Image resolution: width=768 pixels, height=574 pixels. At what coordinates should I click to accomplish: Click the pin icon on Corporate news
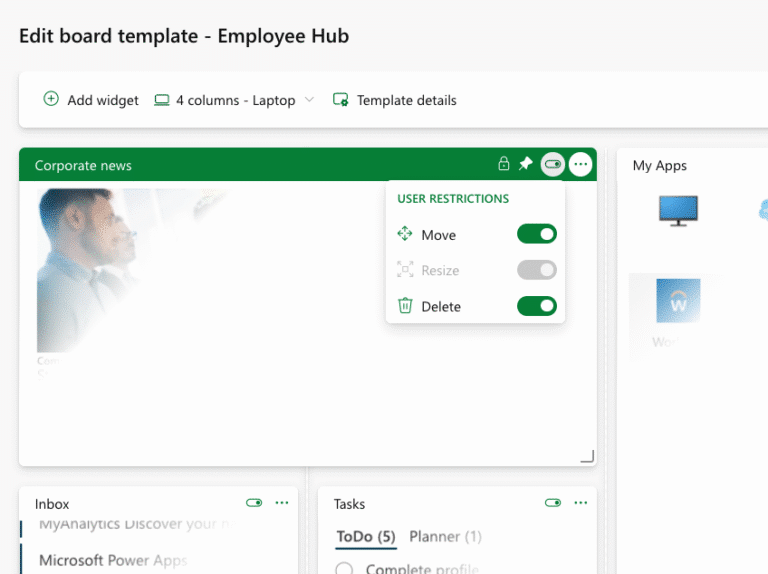pyautogui.click(x=526, y=164)
